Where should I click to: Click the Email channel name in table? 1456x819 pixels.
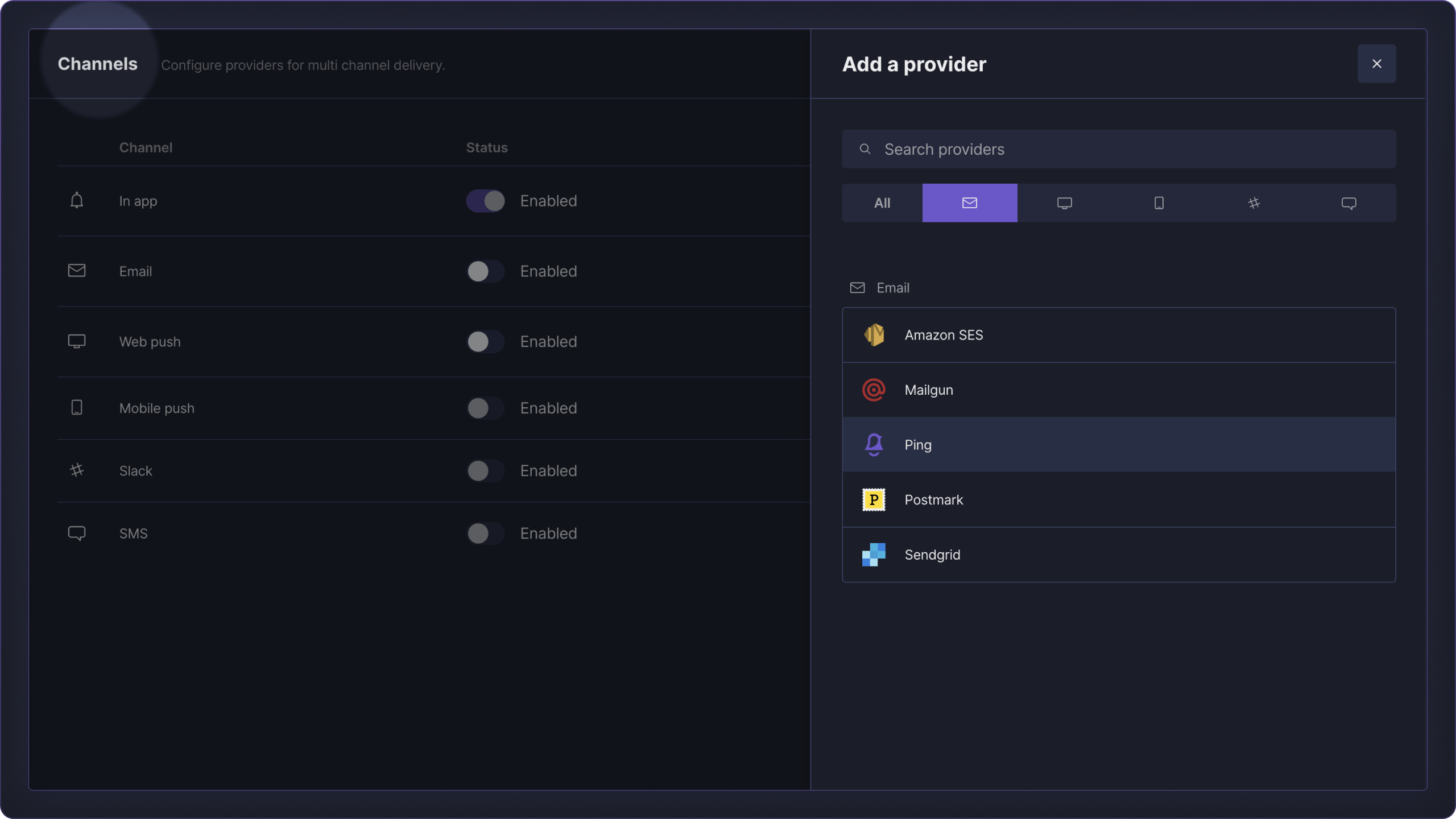(x=135, y=271)
